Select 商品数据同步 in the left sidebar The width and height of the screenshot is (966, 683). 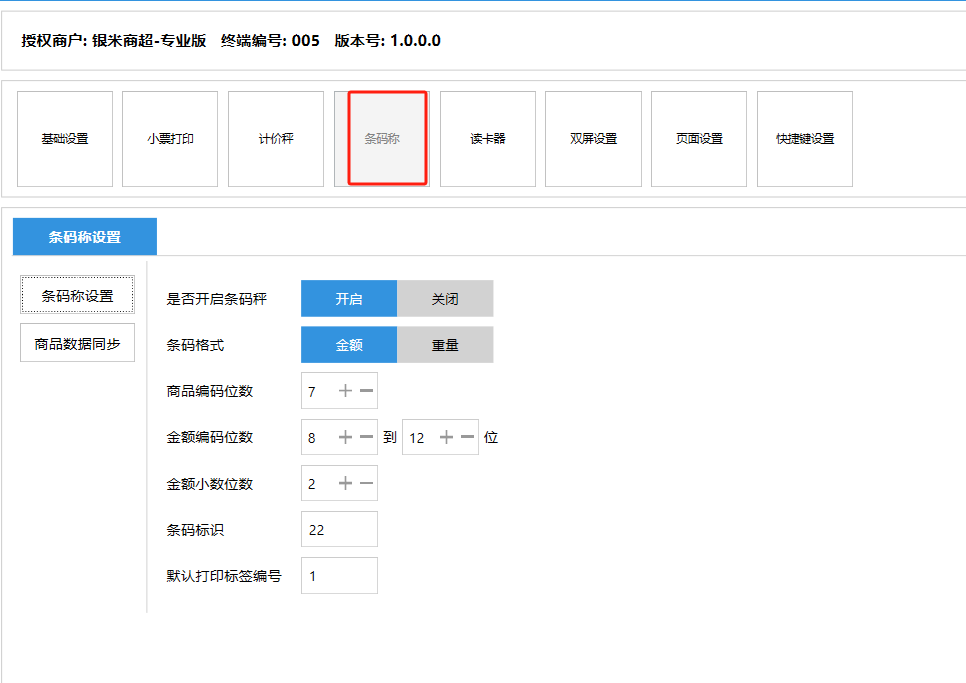(77, 343)
